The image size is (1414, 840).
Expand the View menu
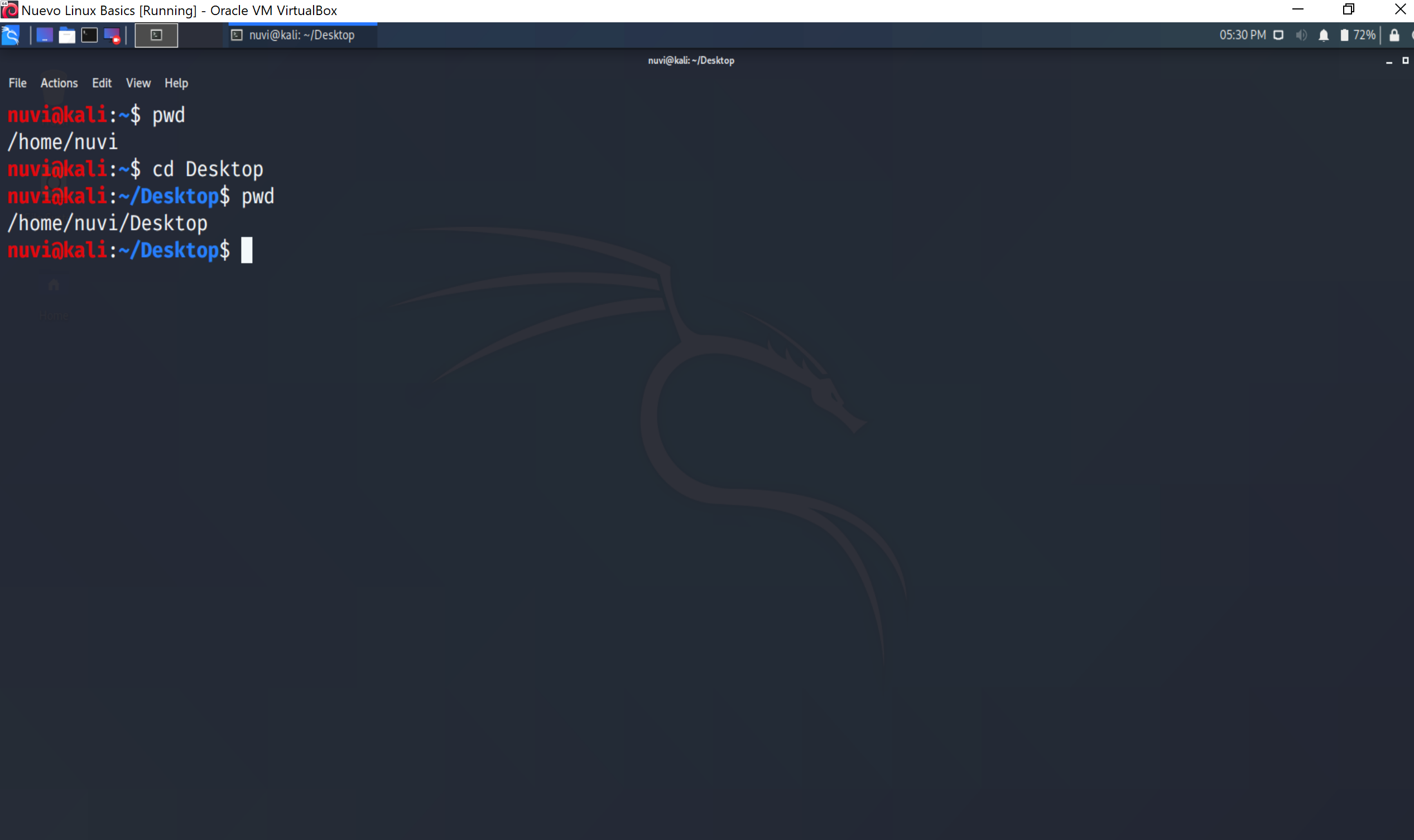click(138, 83)
